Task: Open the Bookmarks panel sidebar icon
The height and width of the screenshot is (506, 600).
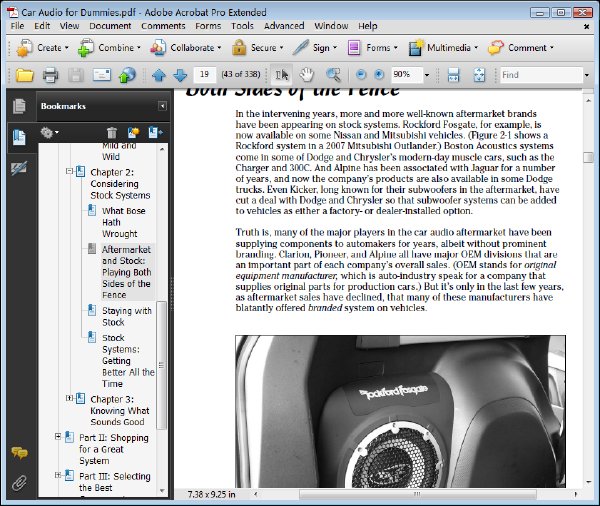Action: pyautogui.click(x=19, y=138)
